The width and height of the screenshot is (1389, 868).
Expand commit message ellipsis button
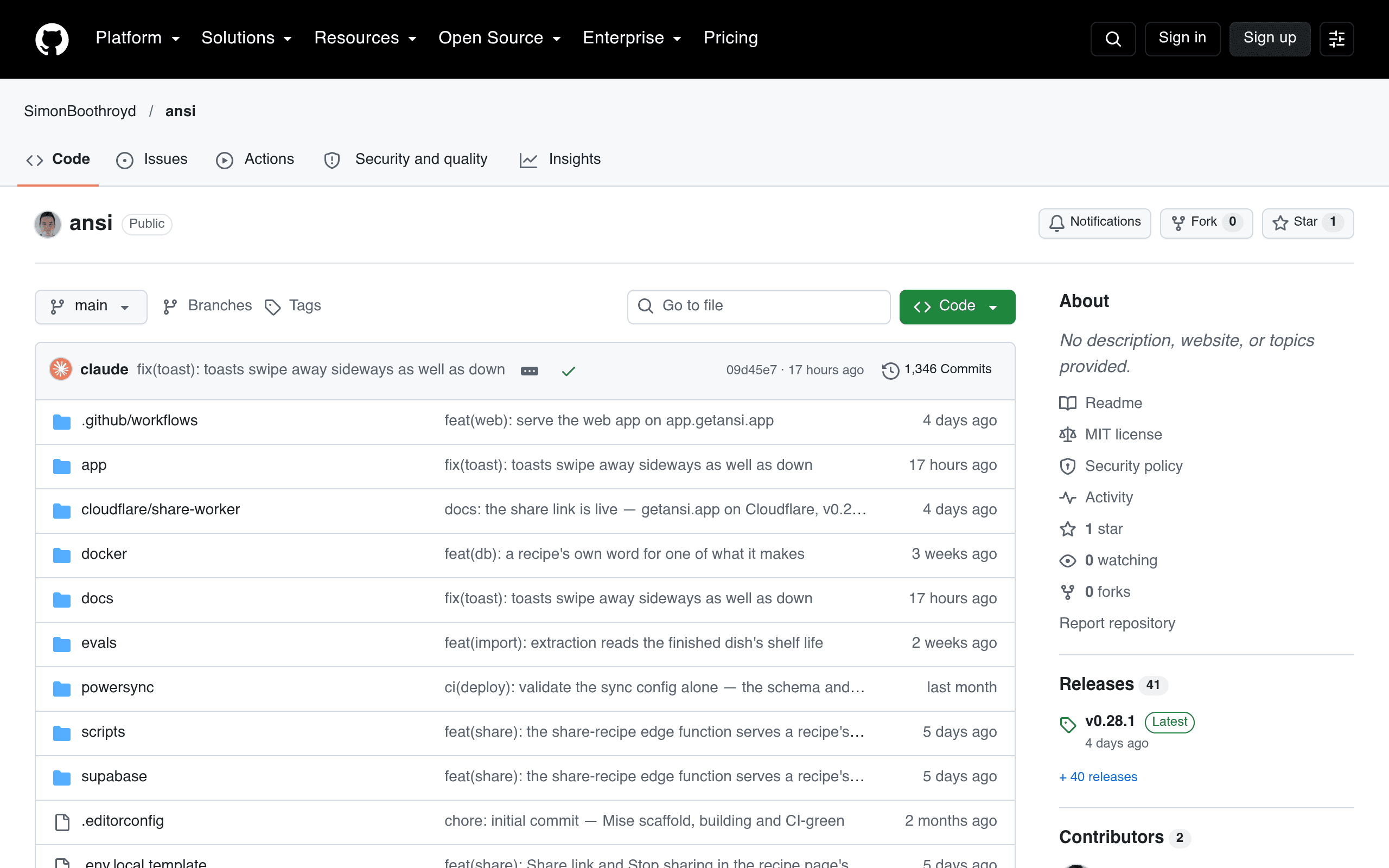click(529, 371)
